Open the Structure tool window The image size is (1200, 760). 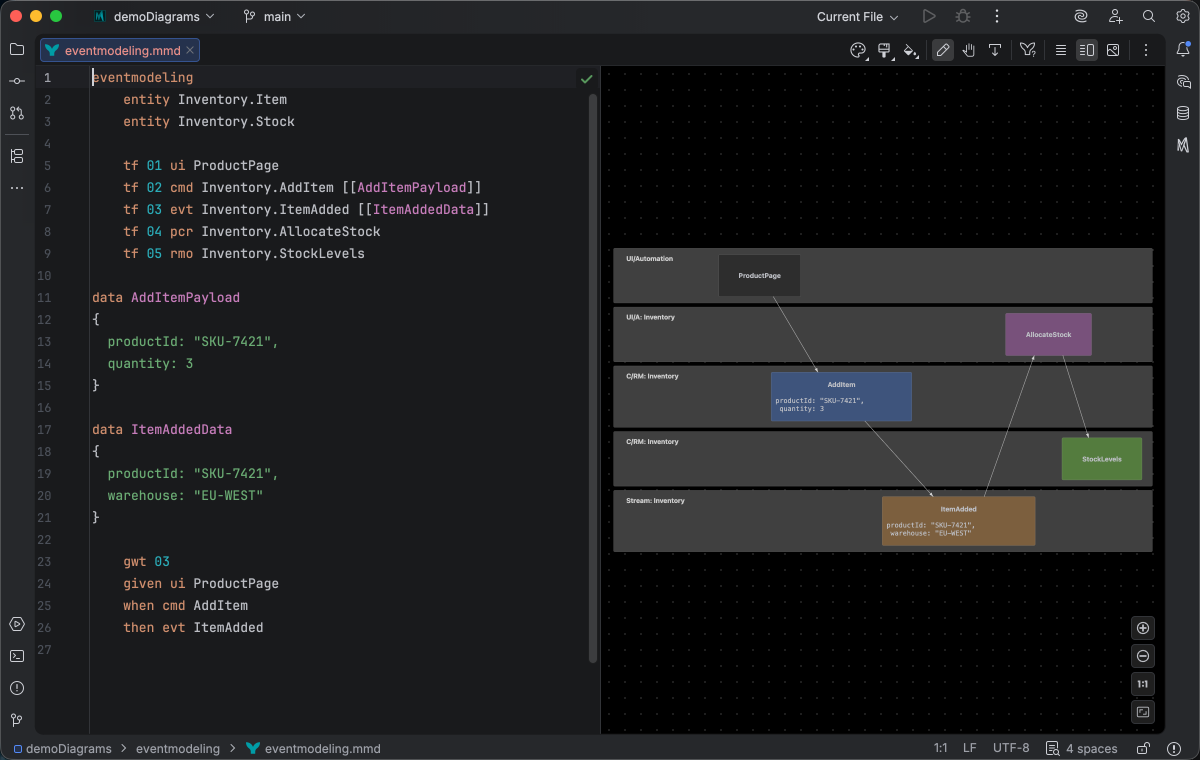pos(17,156)
